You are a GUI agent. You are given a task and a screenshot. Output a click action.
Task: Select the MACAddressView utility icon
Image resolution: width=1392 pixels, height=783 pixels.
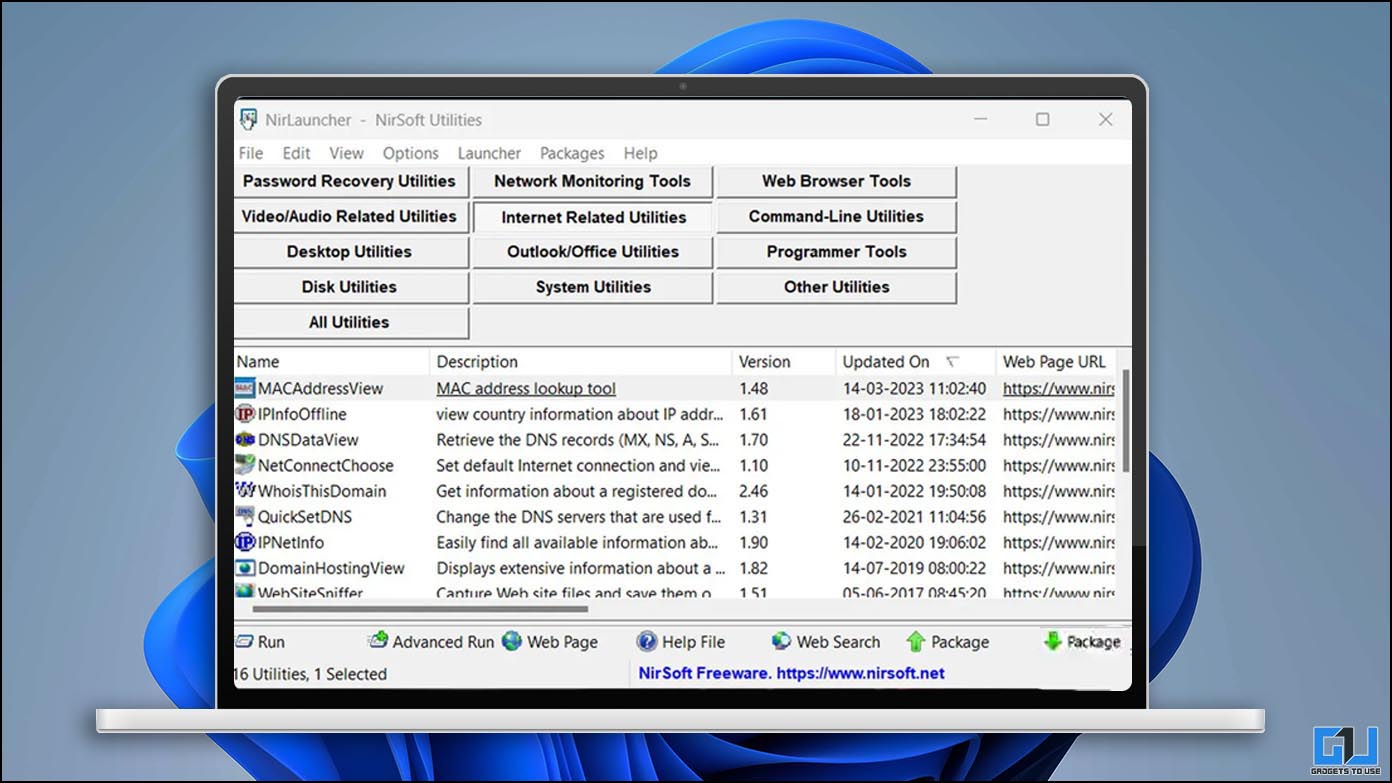[x=245, y=388]
